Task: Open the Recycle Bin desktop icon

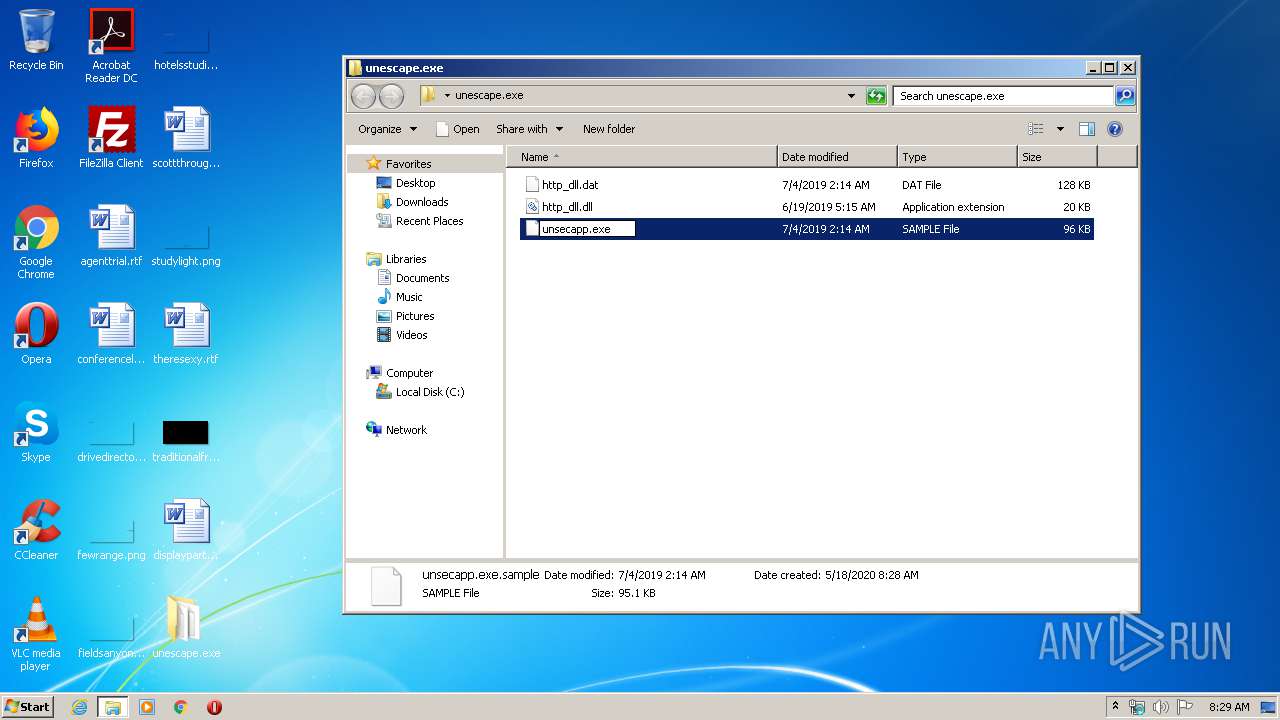Action: pyautogui.click(x=36, y=41)
